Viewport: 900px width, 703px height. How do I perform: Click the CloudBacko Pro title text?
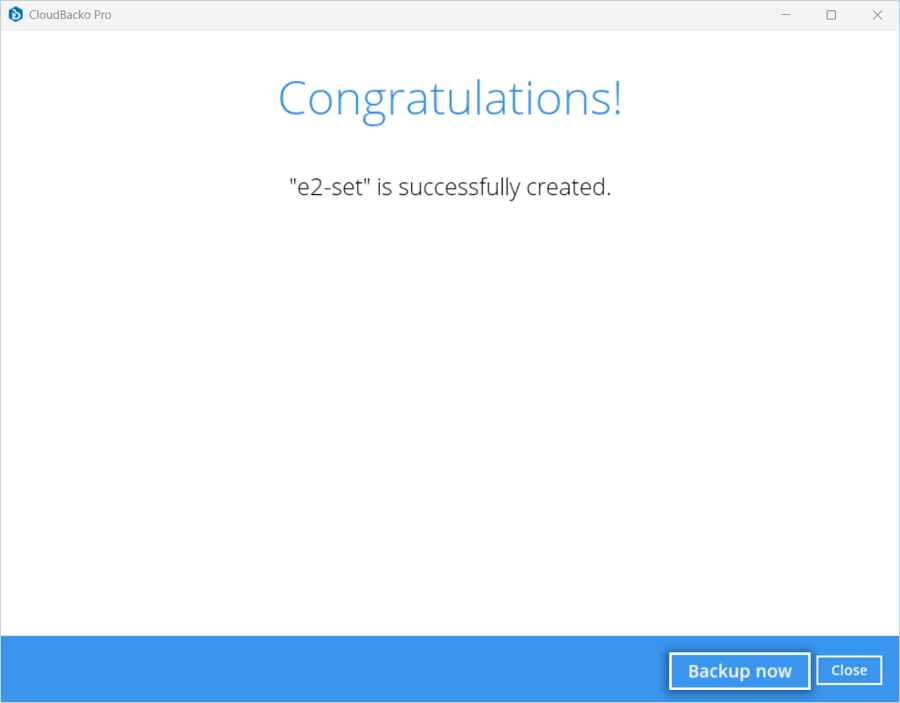point(70,15)
